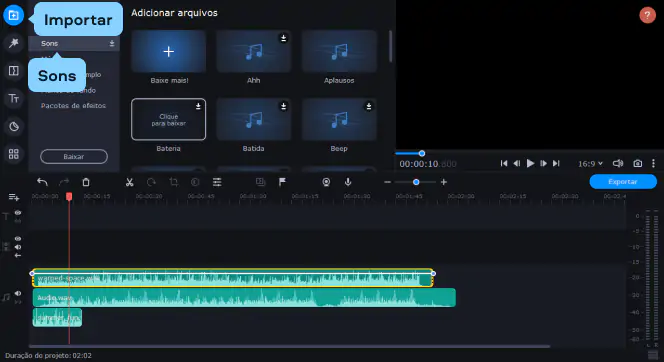Download the Beep sound

pos(369,106)
